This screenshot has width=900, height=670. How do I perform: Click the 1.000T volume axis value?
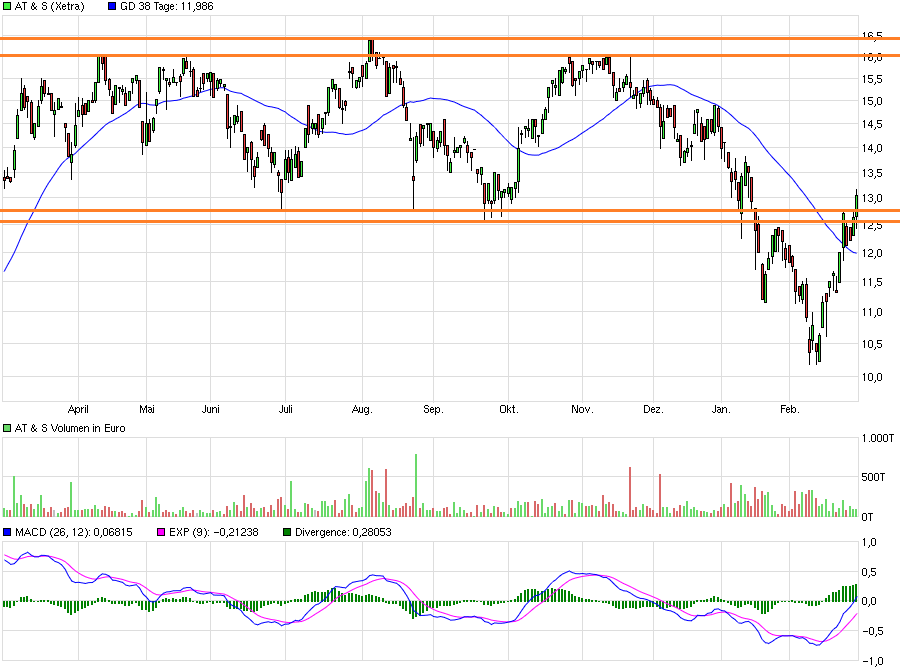point(878,439)
